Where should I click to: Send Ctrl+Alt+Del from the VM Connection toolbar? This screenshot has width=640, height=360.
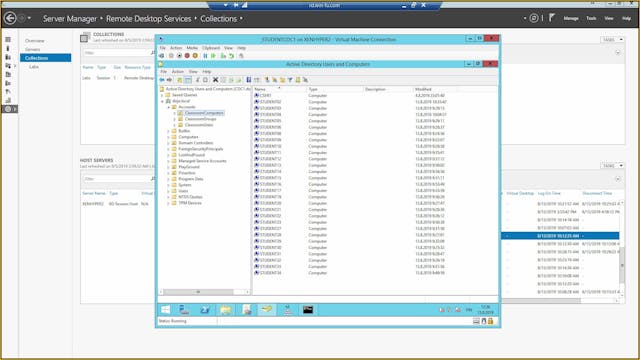162,56
